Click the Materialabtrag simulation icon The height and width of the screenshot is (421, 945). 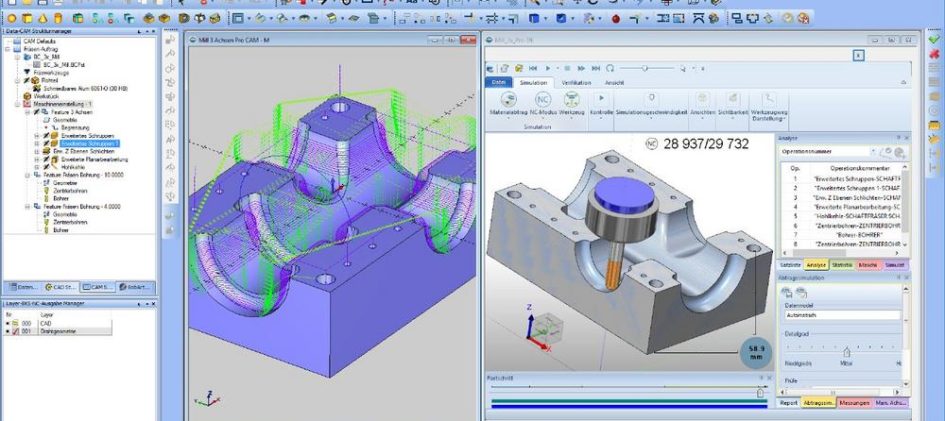click(x=508, y=100)
